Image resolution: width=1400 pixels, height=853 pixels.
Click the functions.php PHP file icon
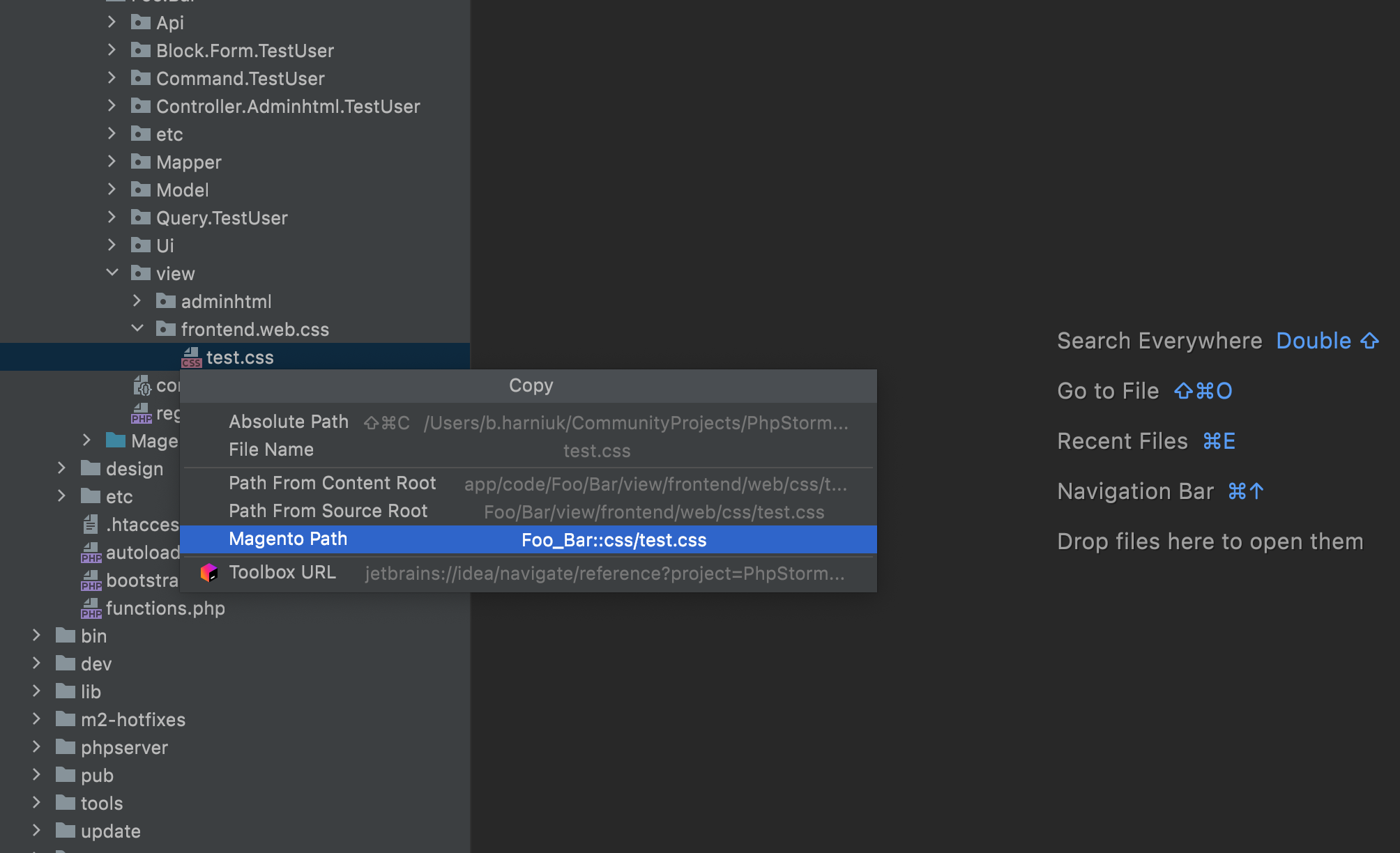tap(91, 608)
